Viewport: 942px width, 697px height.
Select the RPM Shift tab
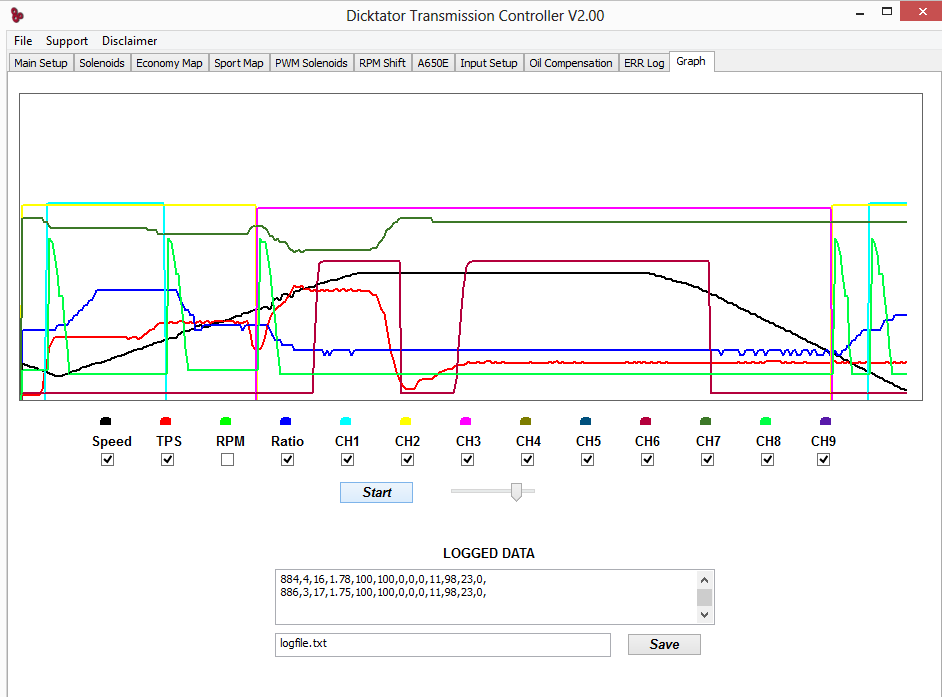tap(382, 63)
